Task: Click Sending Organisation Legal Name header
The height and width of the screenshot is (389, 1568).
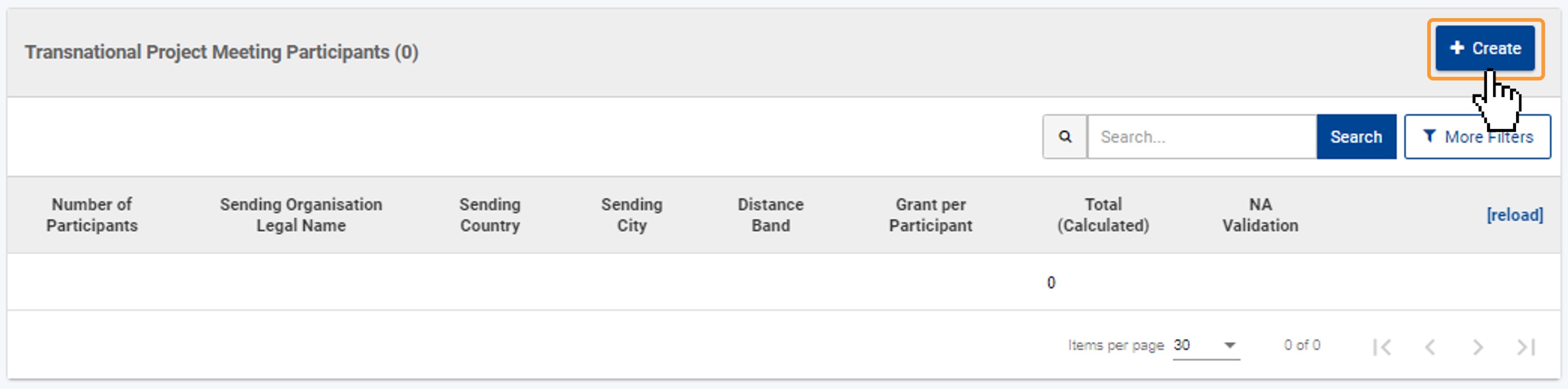Action: point(301,215)
